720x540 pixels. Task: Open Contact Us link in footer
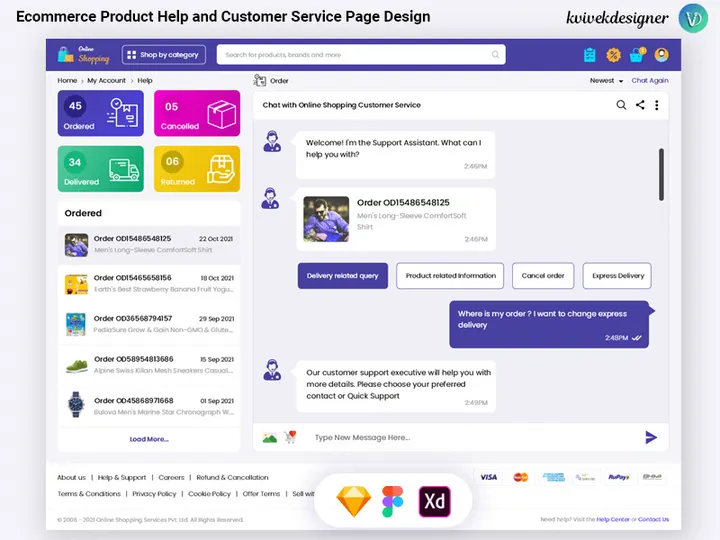pyautogui.click(x=653, y=519)
